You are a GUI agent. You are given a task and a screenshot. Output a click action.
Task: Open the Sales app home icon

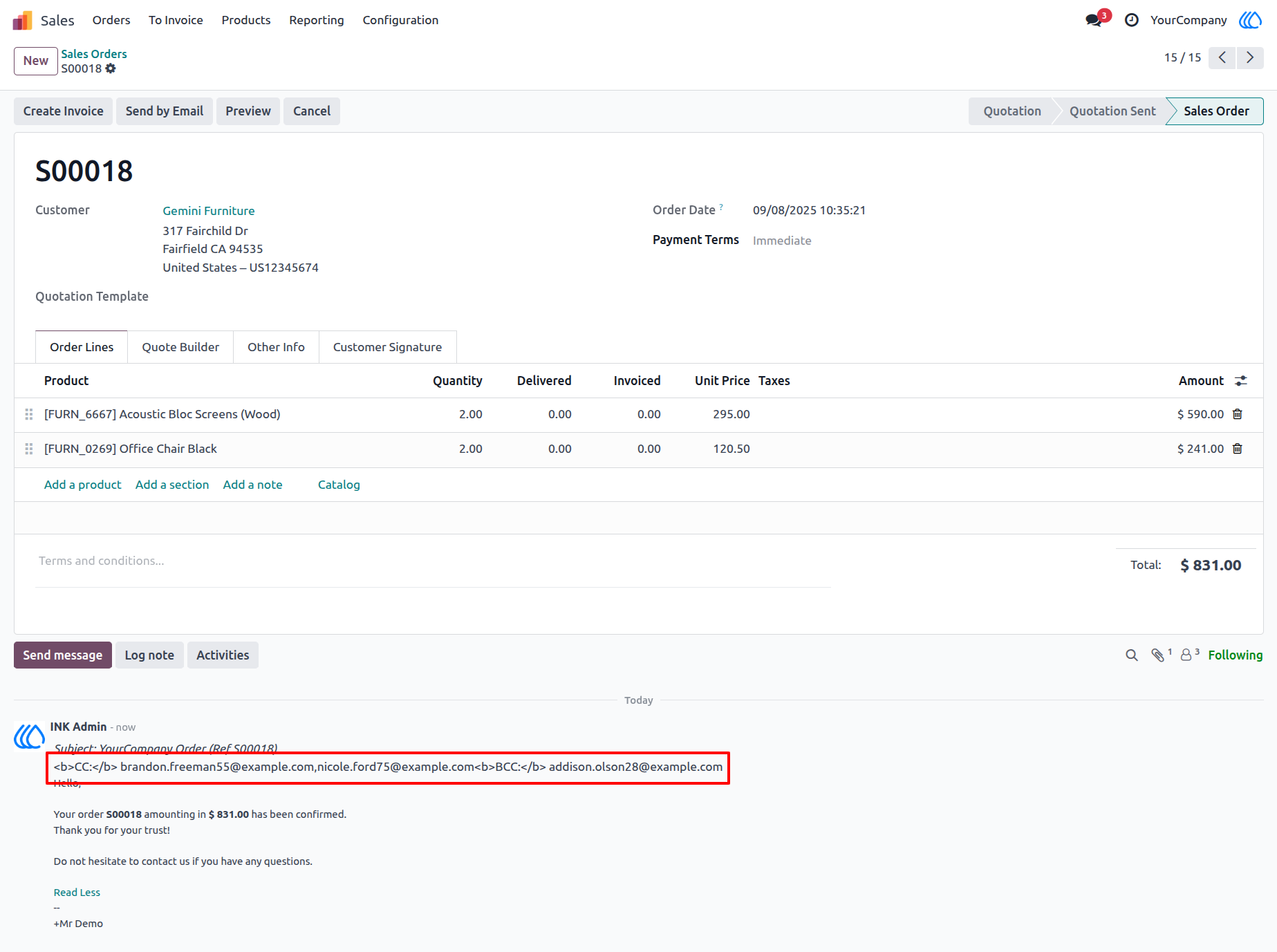pyautogui.click(x=23, y=20)
